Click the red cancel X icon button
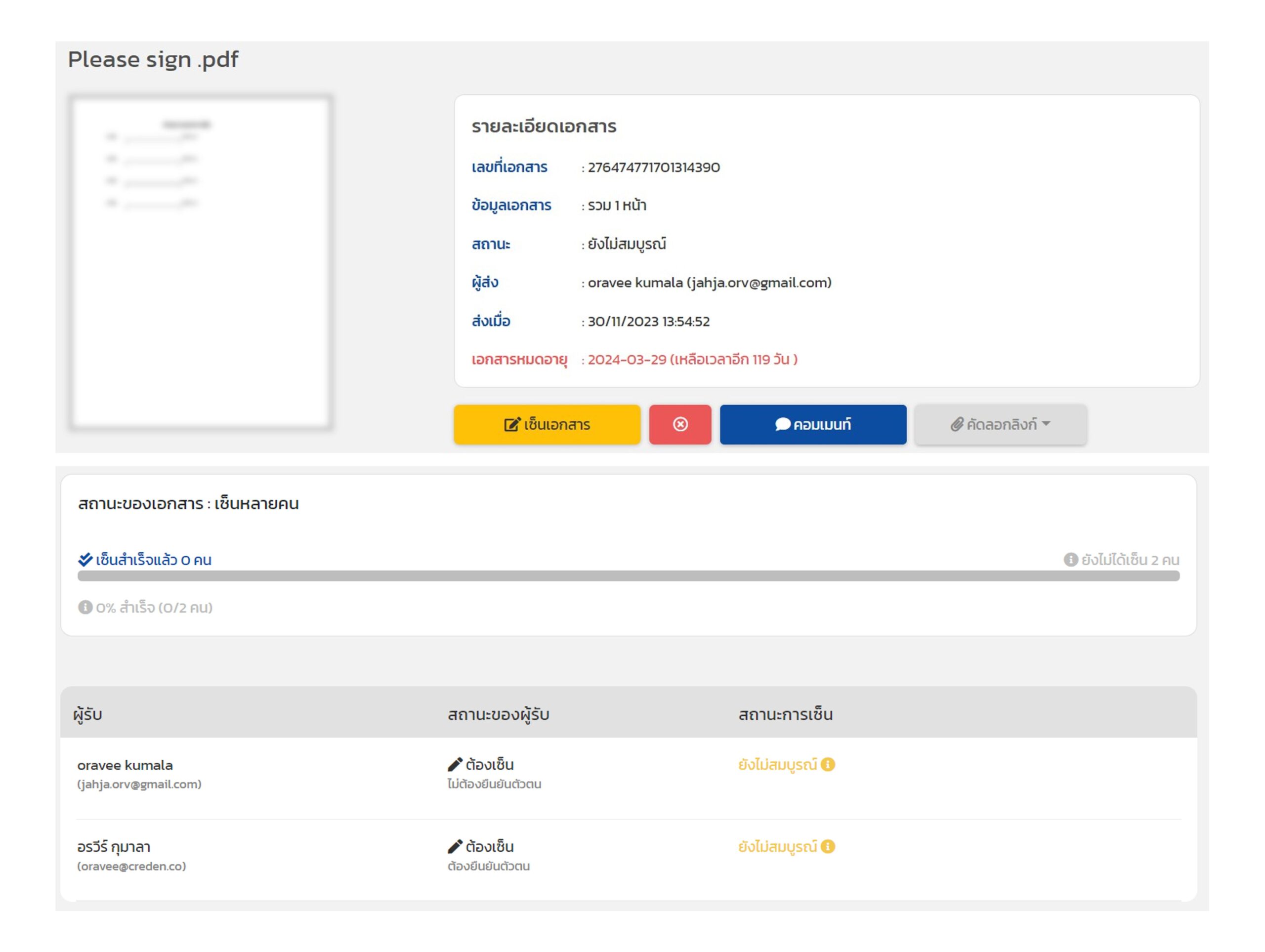1265x952 pixels. [680, 424]
